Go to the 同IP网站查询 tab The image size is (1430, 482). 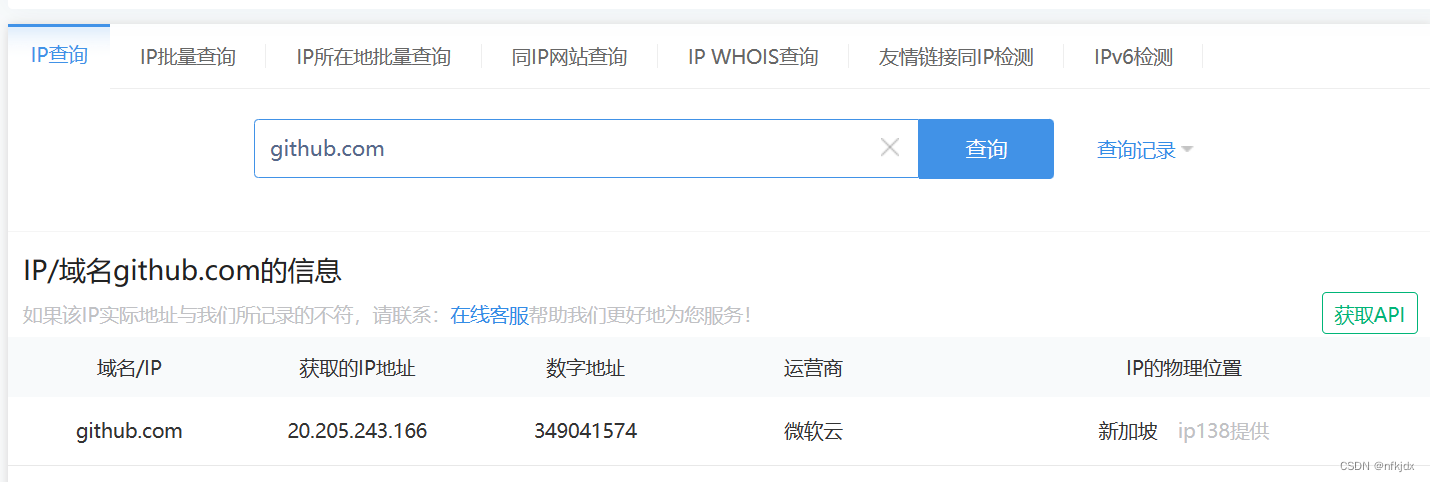click(569, 57)
